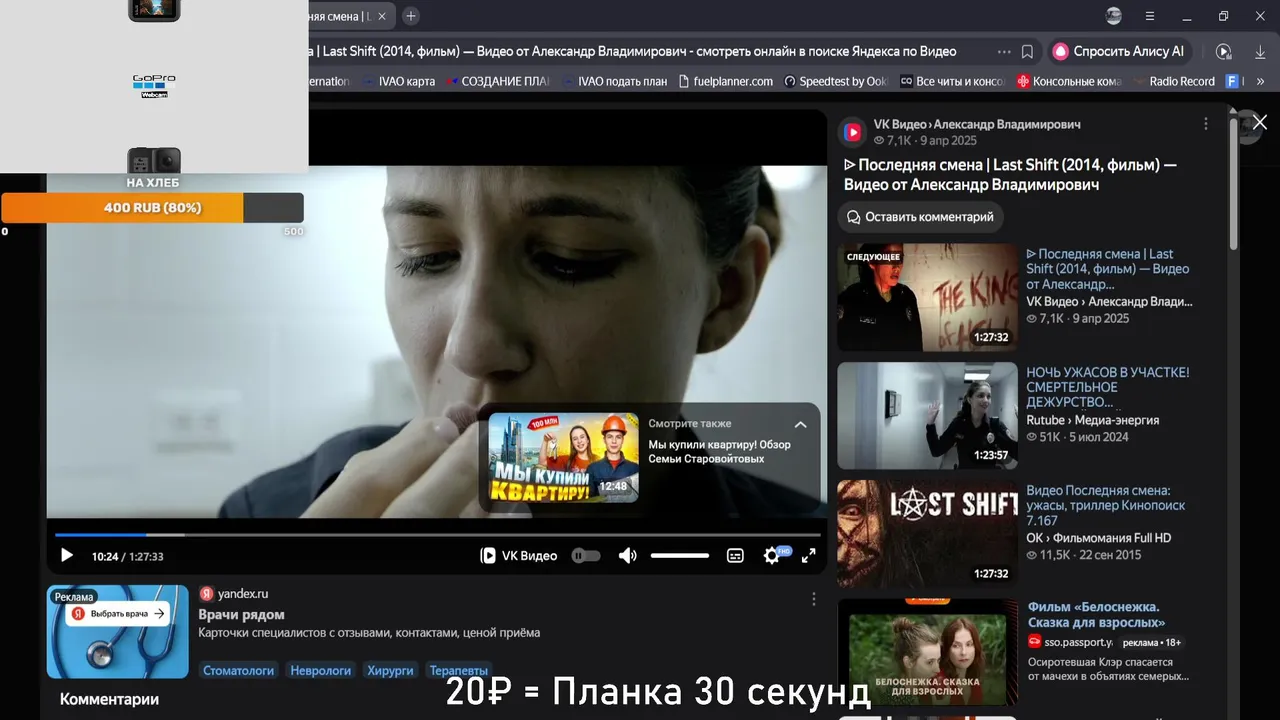Collapse the Смотрите также suggestion panel
The width and height of the screenshot is (1280, 720).
(x=800, y=424)
